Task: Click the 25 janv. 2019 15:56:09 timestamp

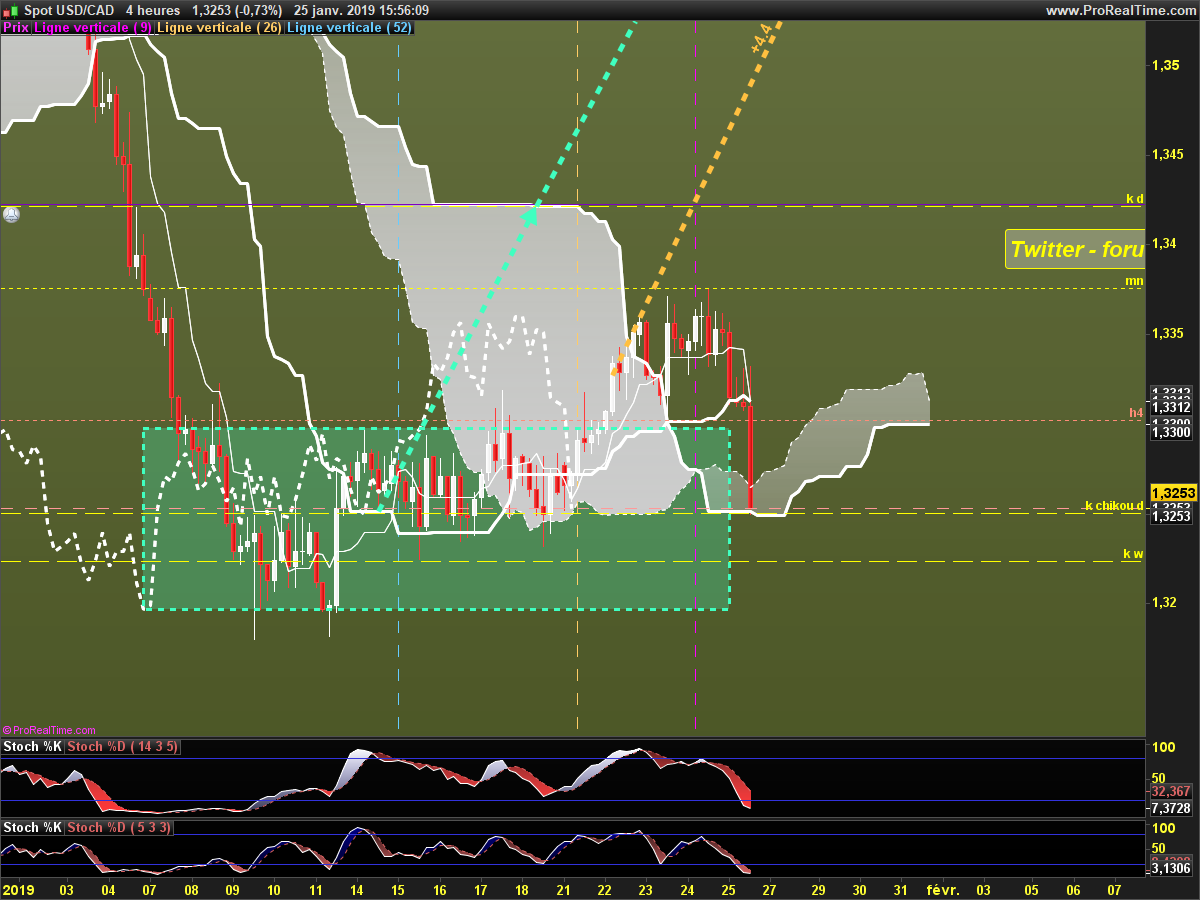Action: tap(361, 10)
